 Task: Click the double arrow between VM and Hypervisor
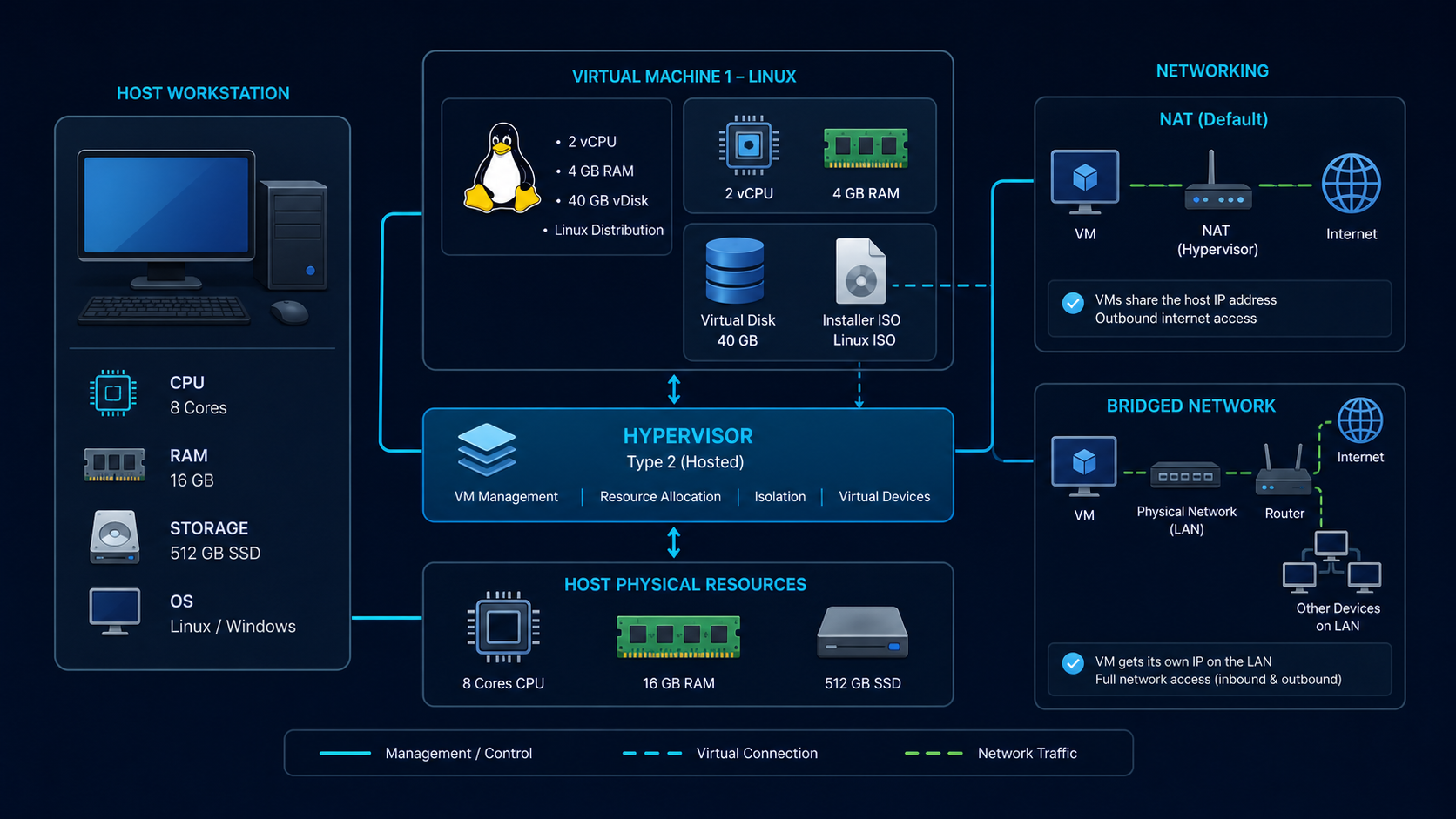pyautogui.click(x=674, y=389)
